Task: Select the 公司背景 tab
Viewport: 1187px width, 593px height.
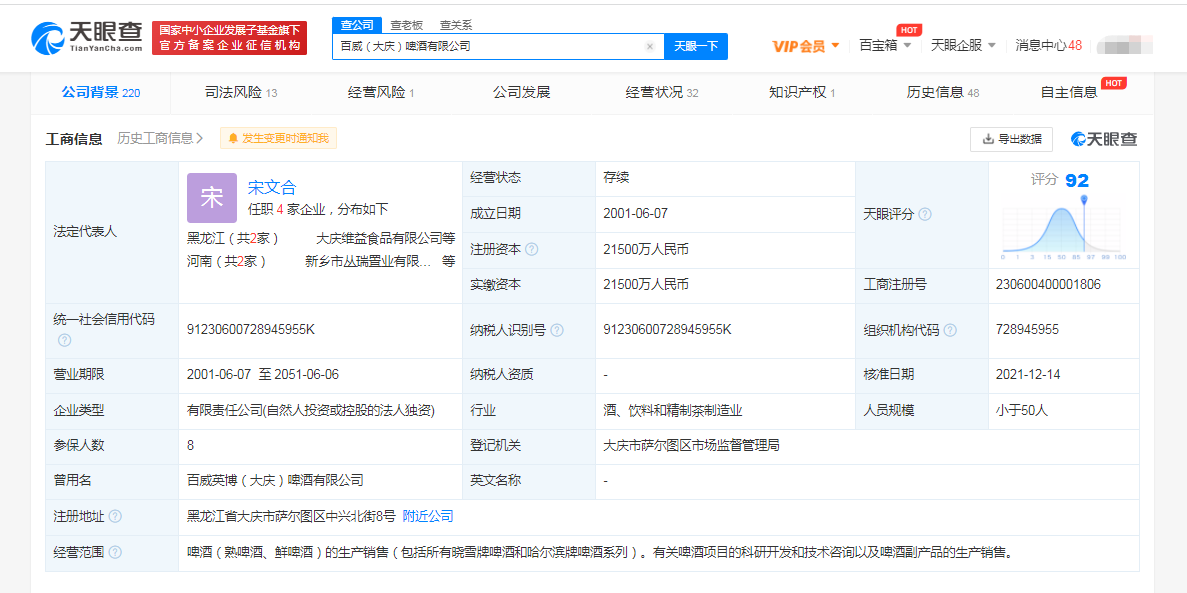Action: tap(101, 93)
